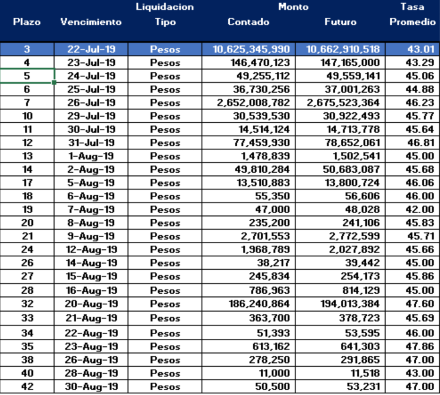Click the Futuro column header

tap(340, 22)
